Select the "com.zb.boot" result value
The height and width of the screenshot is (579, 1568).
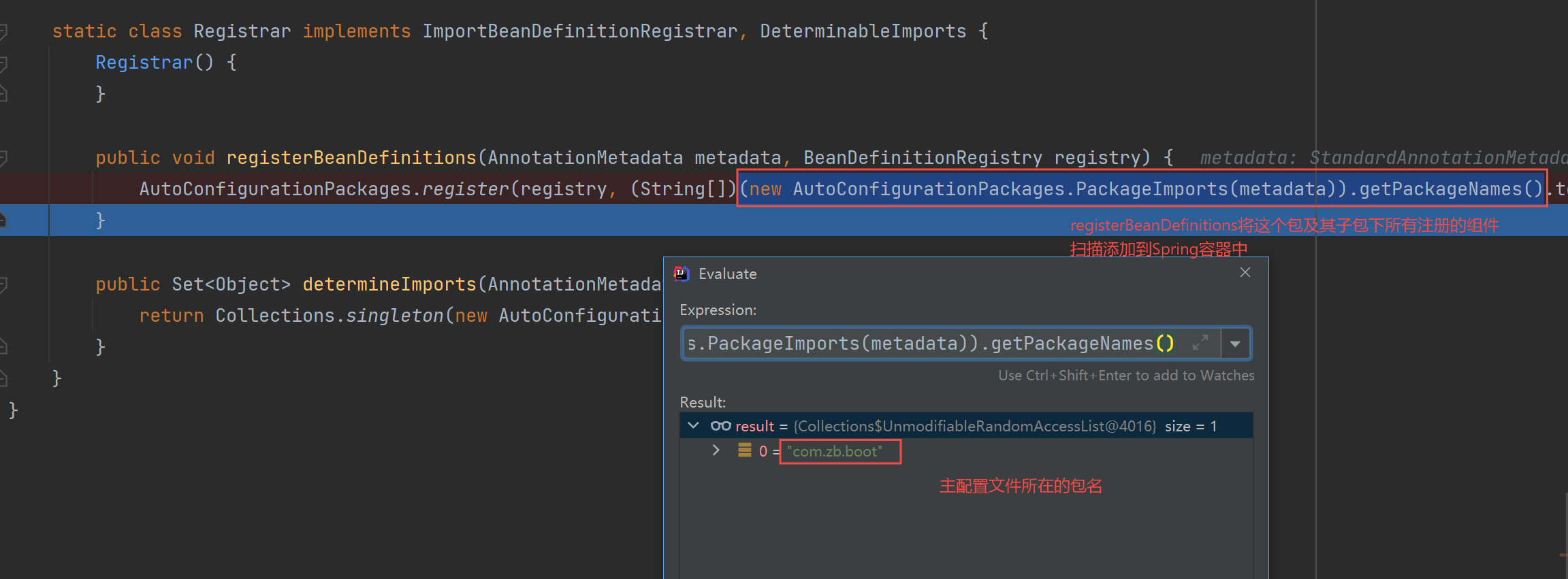(835, 451)
